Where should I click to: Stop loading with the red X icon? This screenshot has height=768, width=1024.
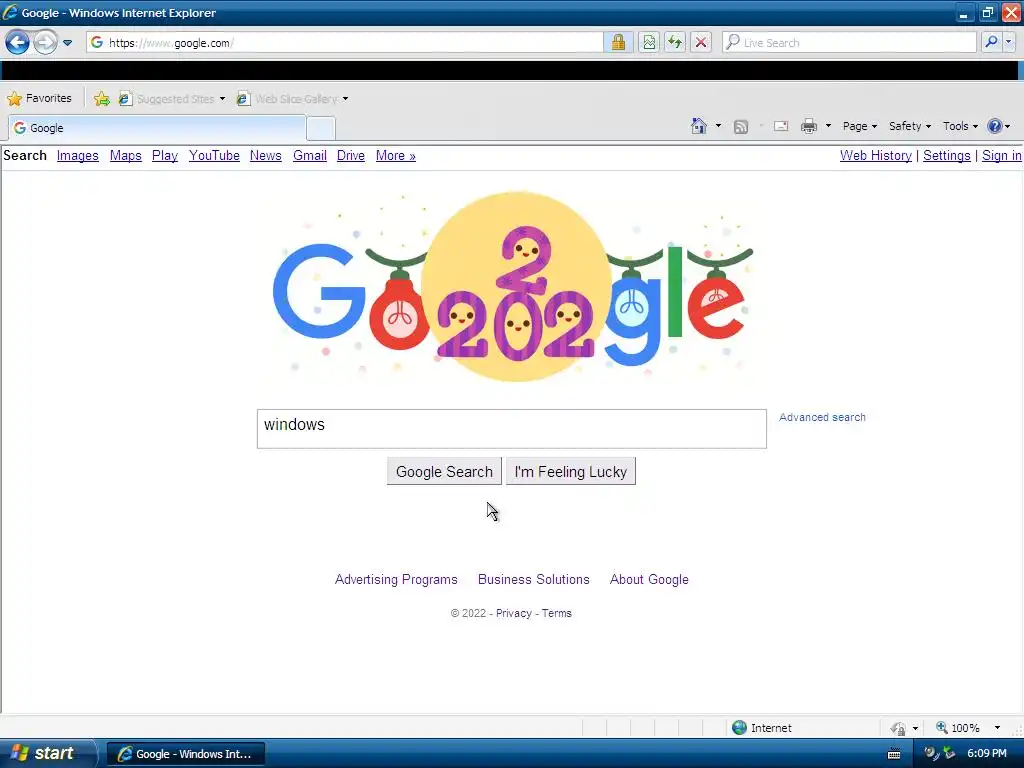click(x=701, y=42)
